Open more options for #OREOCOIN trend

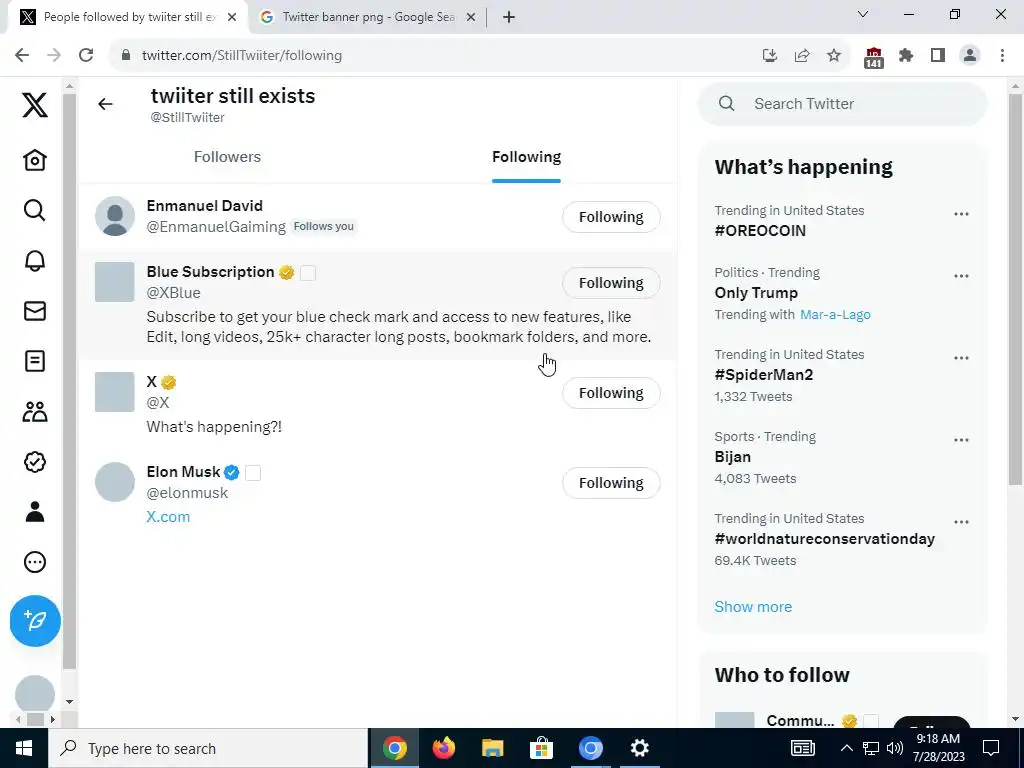click(x=961, y=214)
